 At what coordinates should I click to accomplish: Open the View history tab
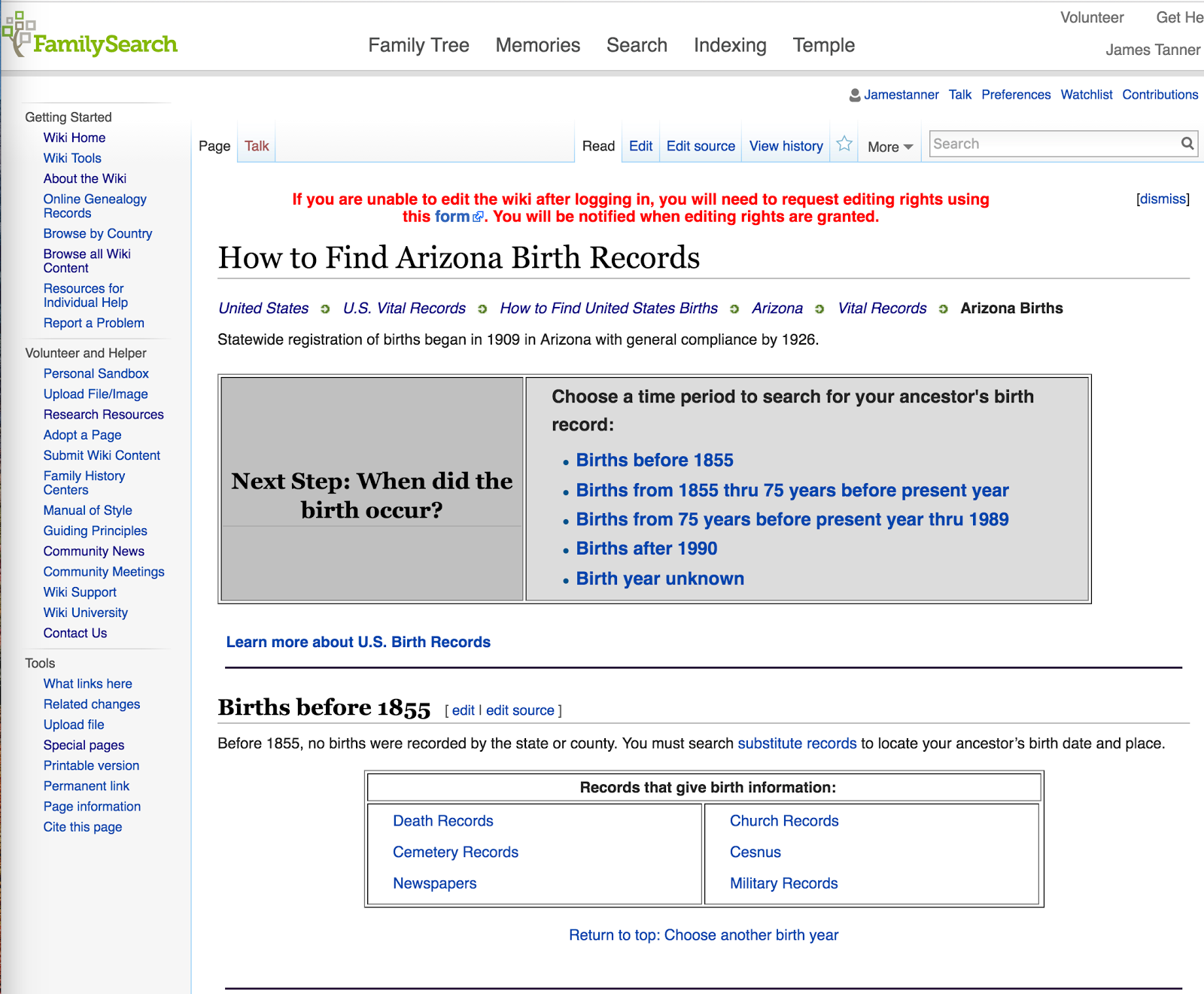pyautogui.click(x=786, y=146)
